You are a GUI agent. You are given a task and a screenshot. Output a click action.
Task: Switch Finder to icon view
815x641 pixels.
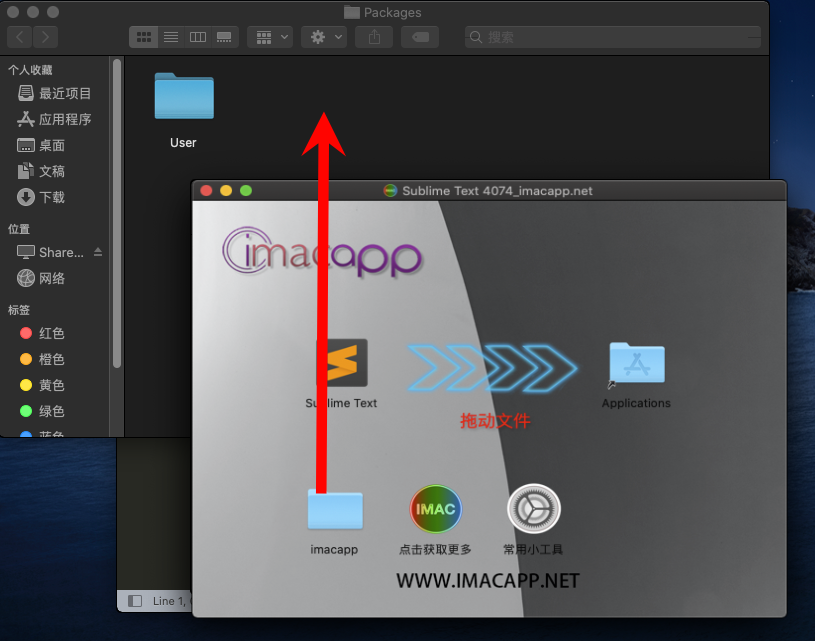coord(143,37)
